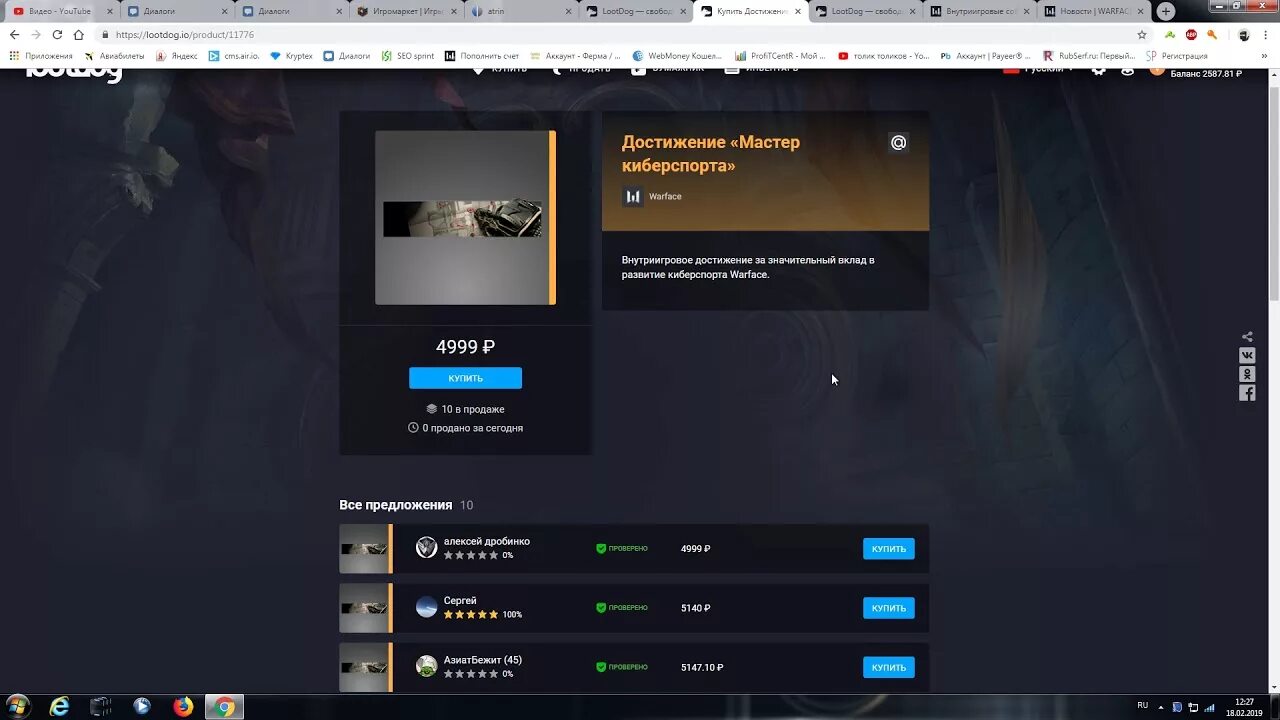This screenshot has width=1280, height=720.
Task: Close the Купить Достижение tab
Action: pyautogui.click(x=798, y=11)
